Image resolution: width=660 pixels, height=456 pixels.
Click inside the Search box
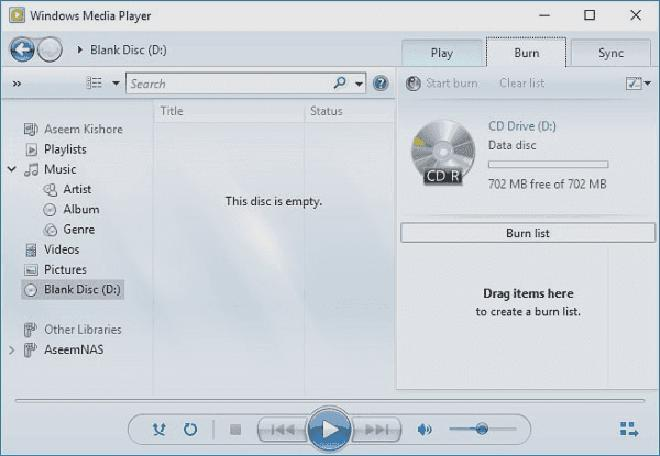click(229, 83)
